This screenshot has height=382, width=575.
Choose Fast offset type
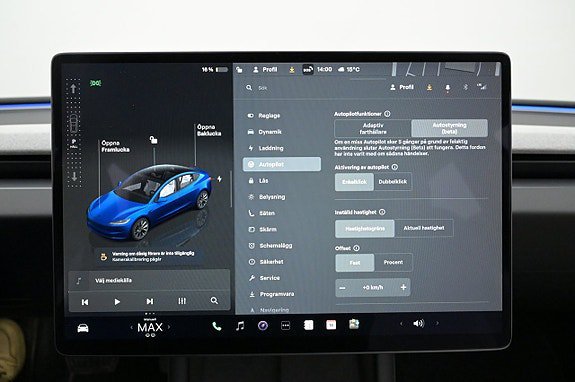355,262
